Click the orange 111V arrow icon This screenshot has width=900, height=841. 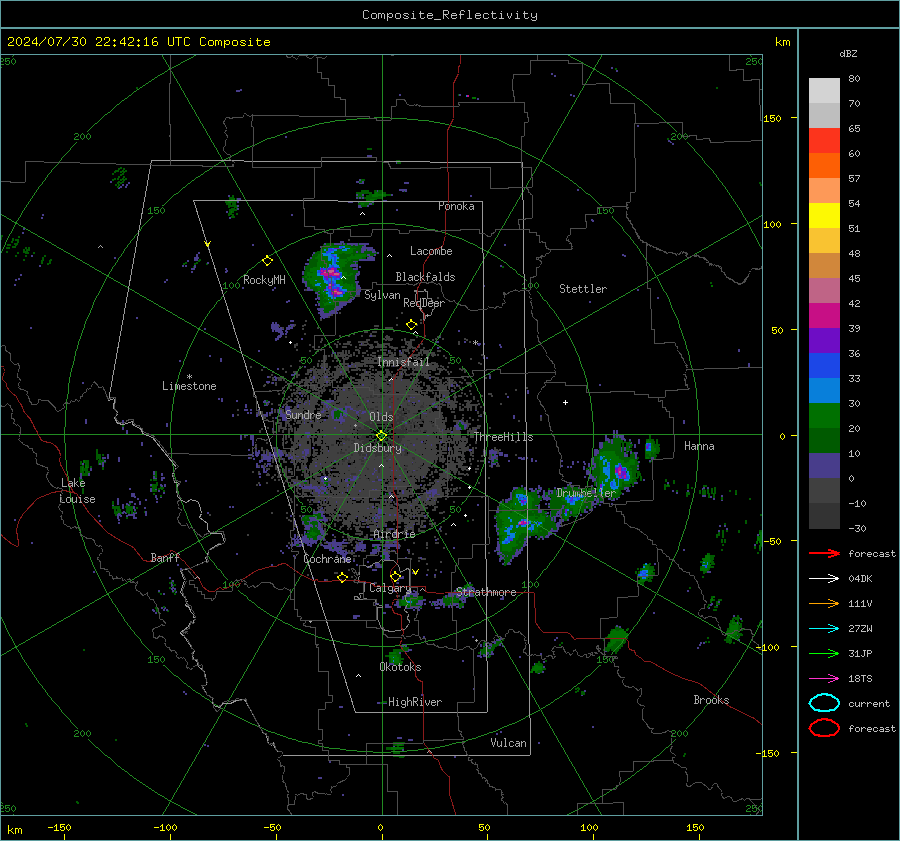tap(824, 603)
